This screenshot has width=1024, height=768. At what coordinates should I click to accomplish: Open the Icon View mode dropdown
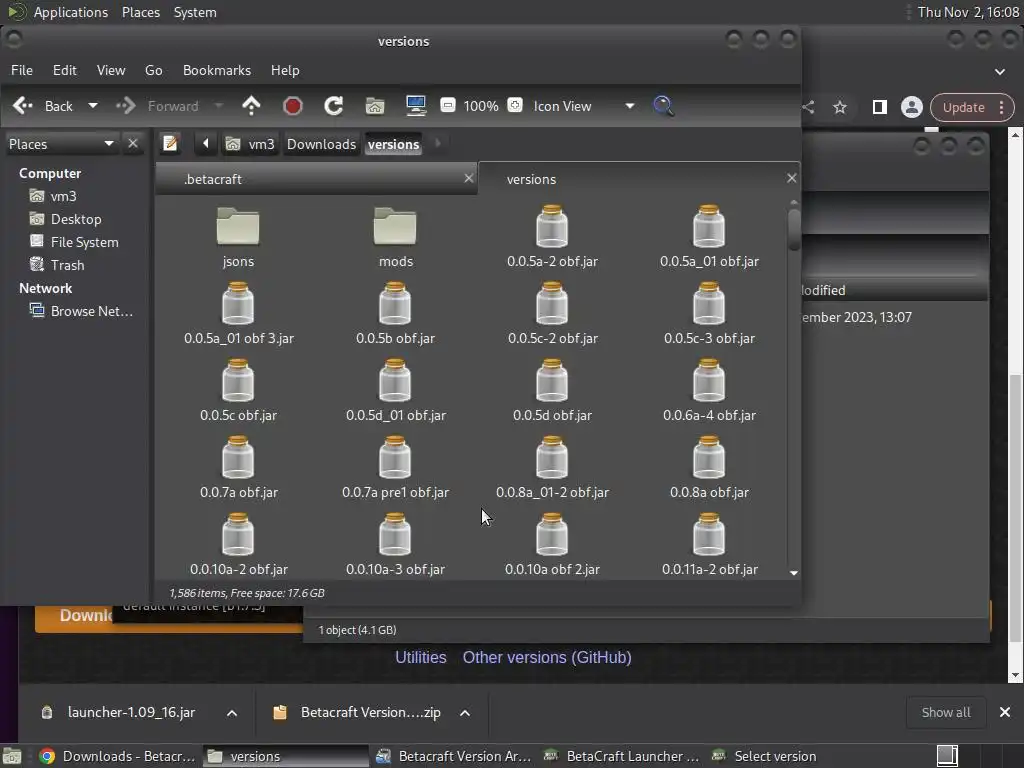(583, 106)
